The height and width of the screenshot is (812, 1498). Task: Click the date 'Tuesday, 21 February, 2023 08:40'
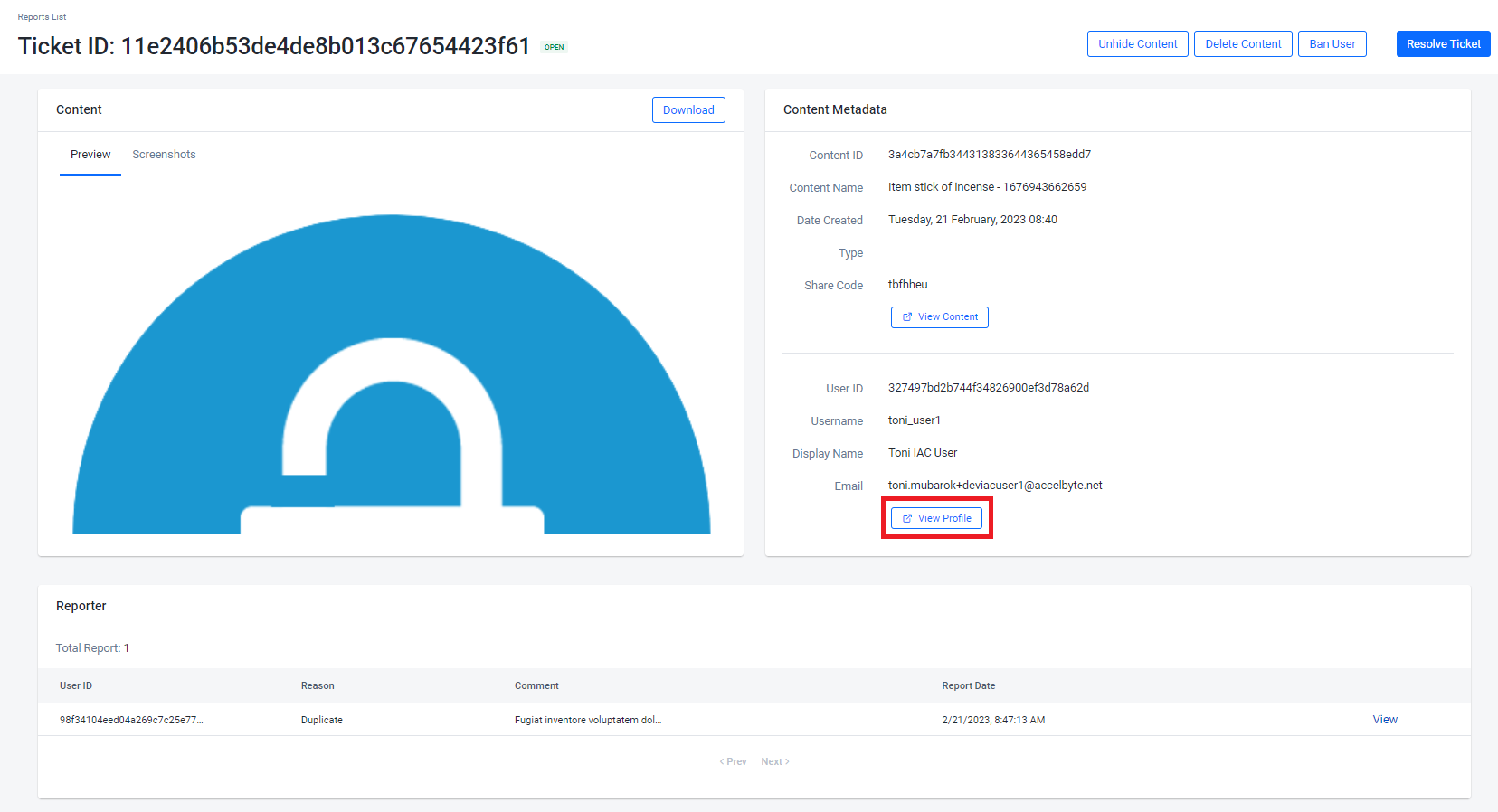point(972,220)
